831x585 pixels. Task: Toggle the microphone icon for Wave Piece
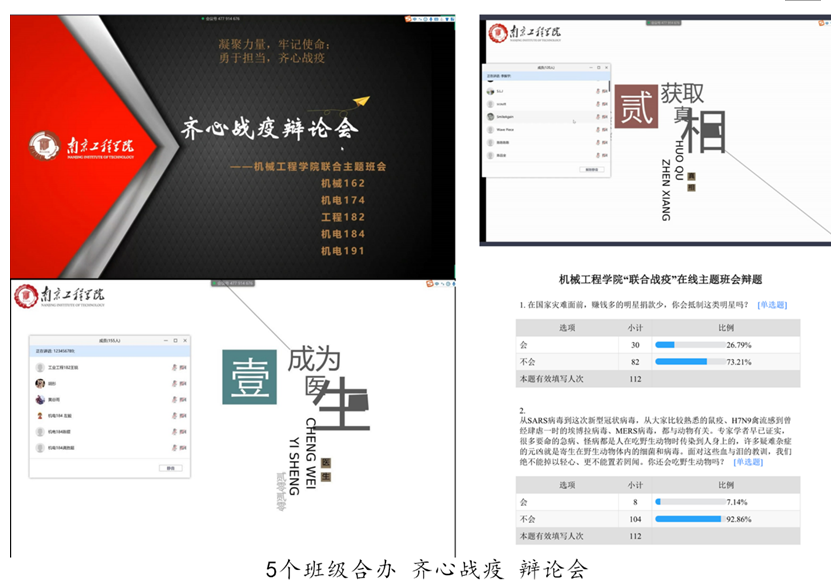pos(596,130)
